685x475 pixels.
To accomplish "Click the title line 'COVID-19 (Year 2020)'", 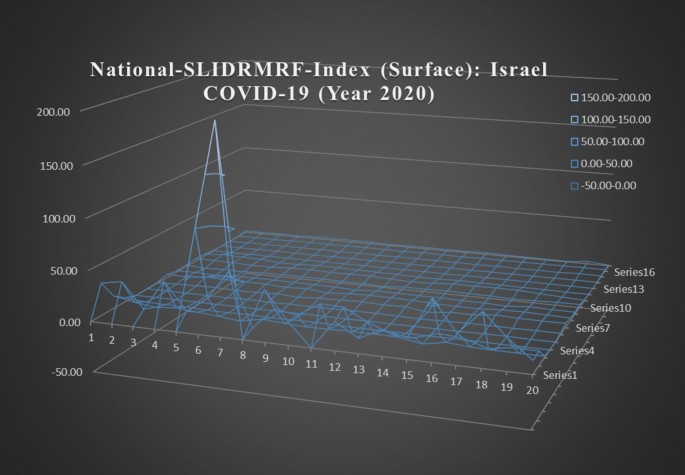I will pos(319,93).
